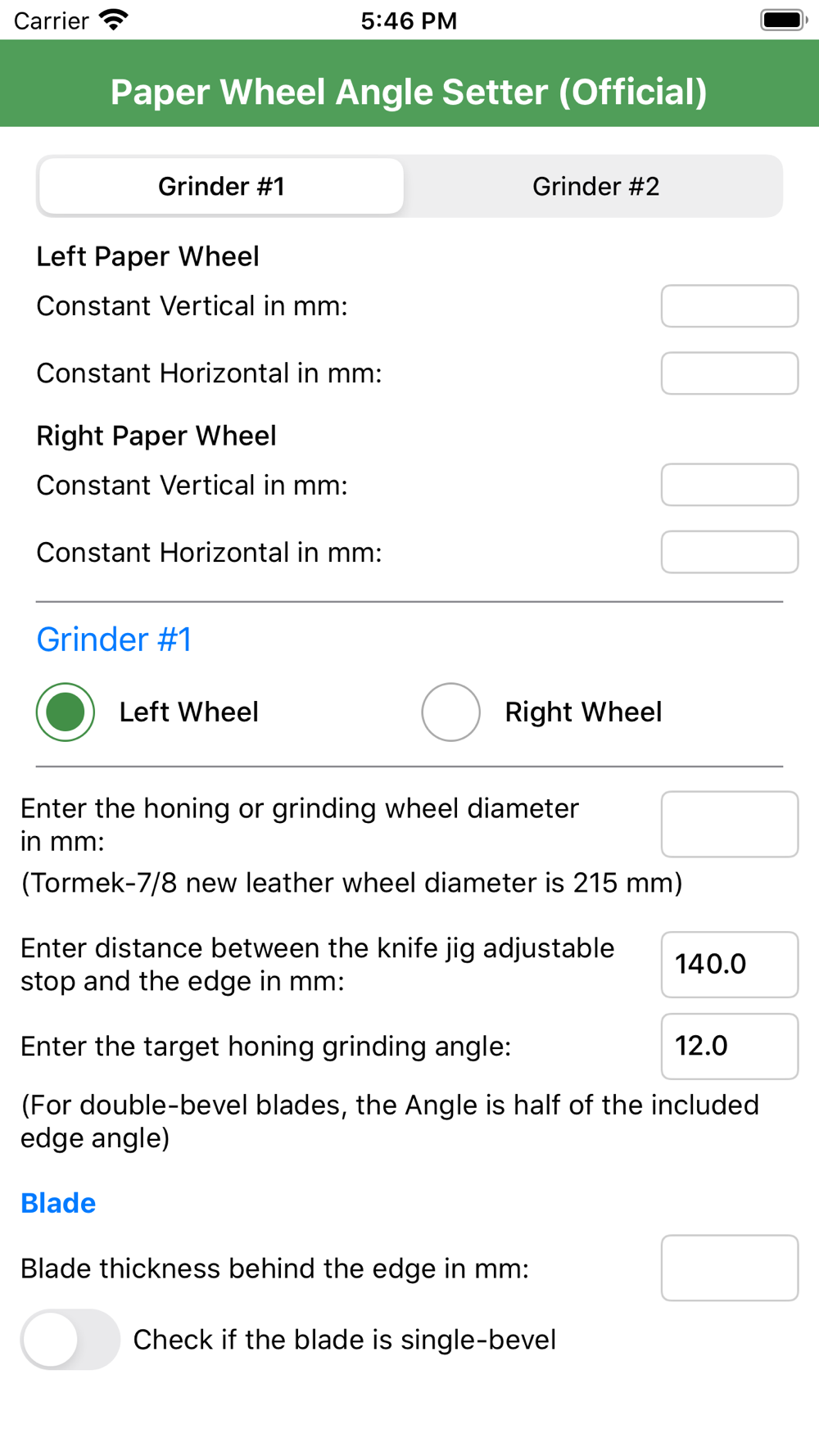Image resolution: width=819 pixels, height=1456 pixels.
Task: Select the Right Wheel radio button
Action: (450, 712)
